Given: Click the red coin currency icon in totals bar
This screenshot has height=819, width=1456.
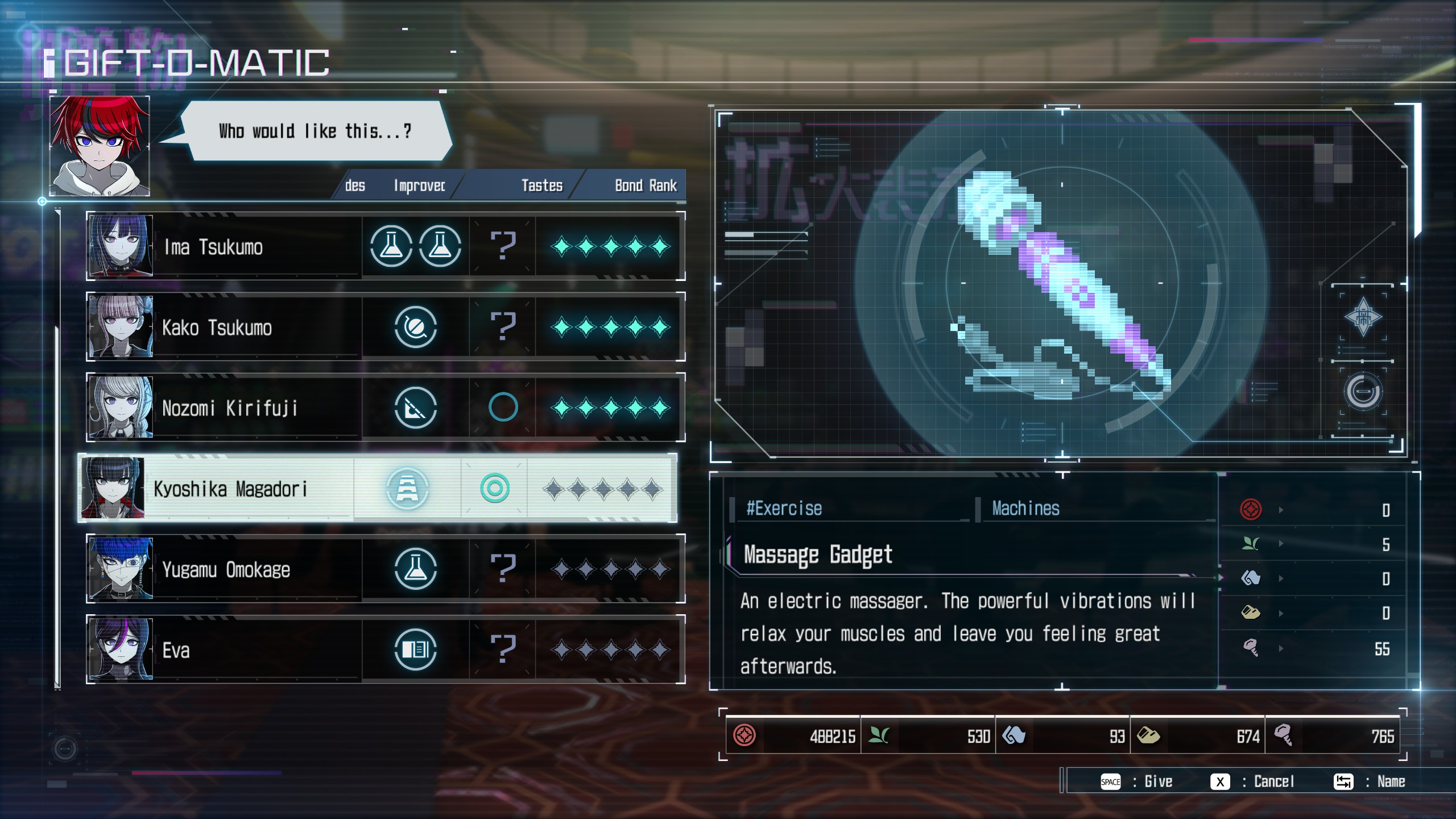Looking at the screenshot, I should (x=744, y=735).
